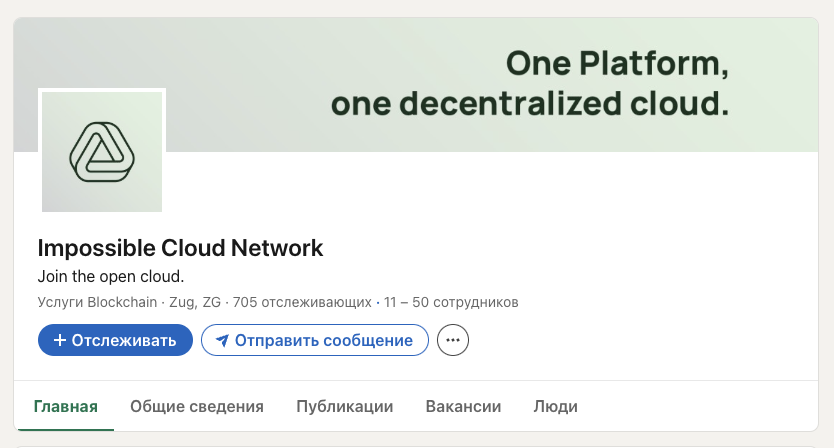Open the Общие сведения tab

coord(197,406)
